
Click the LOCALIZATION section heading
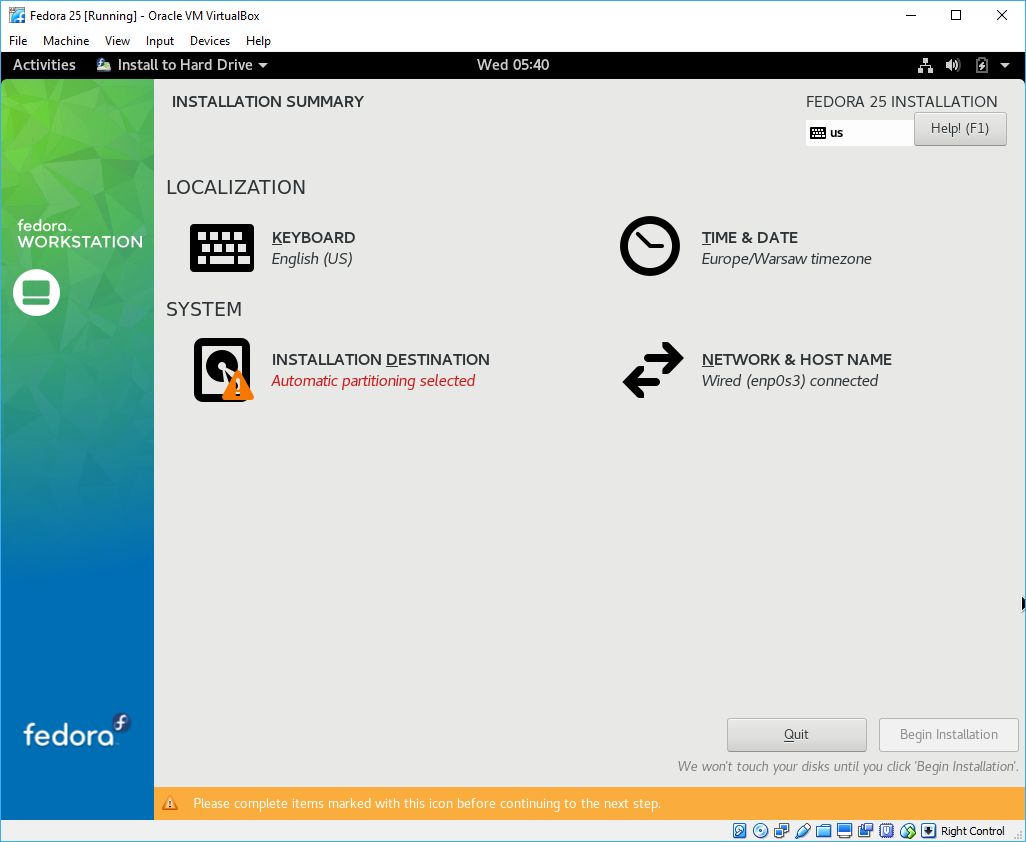(236, 187)
